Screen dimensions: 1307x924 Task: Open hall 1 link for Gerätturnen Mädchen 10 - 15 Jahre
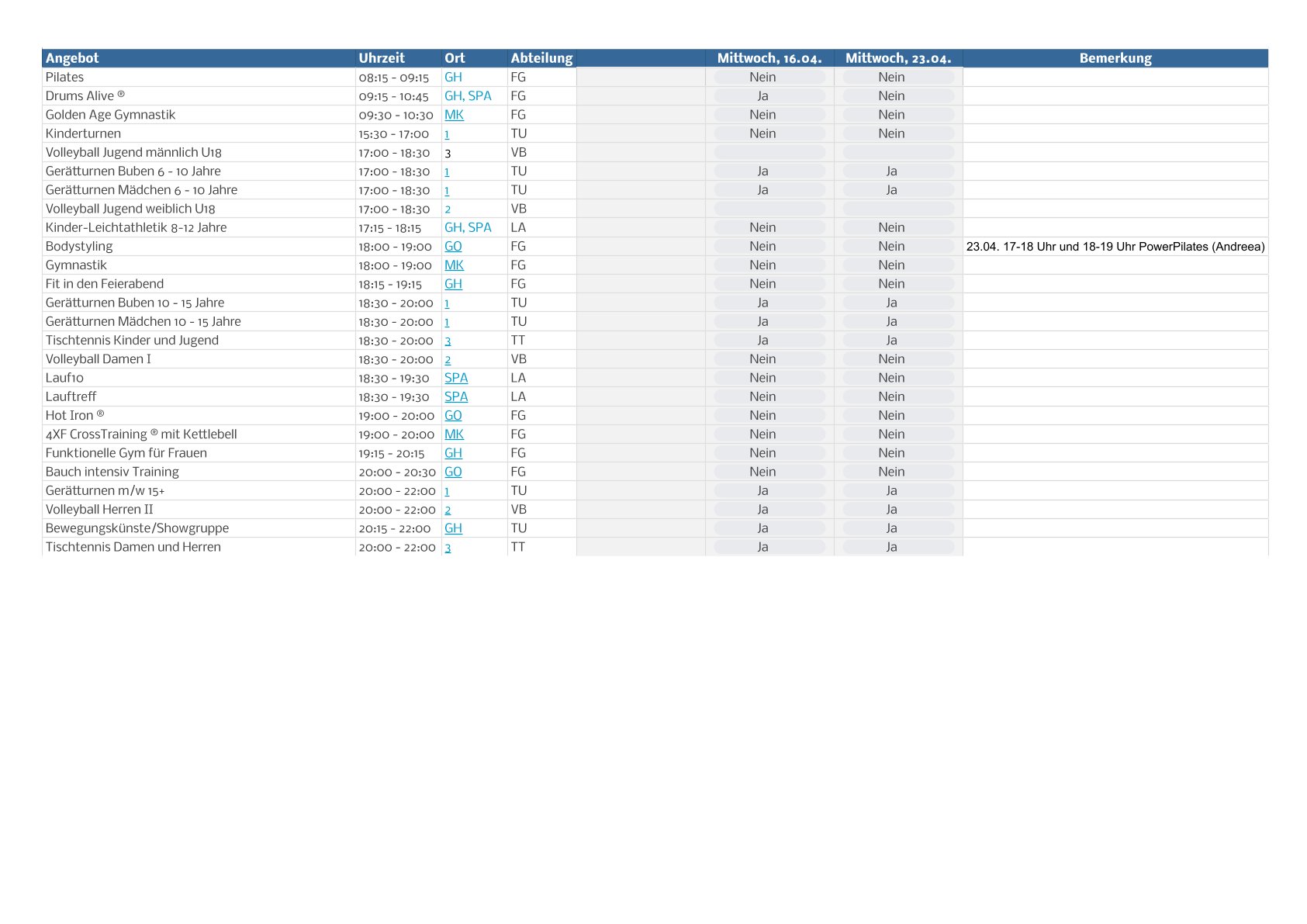pyautogui.click(x=447, y=322)
